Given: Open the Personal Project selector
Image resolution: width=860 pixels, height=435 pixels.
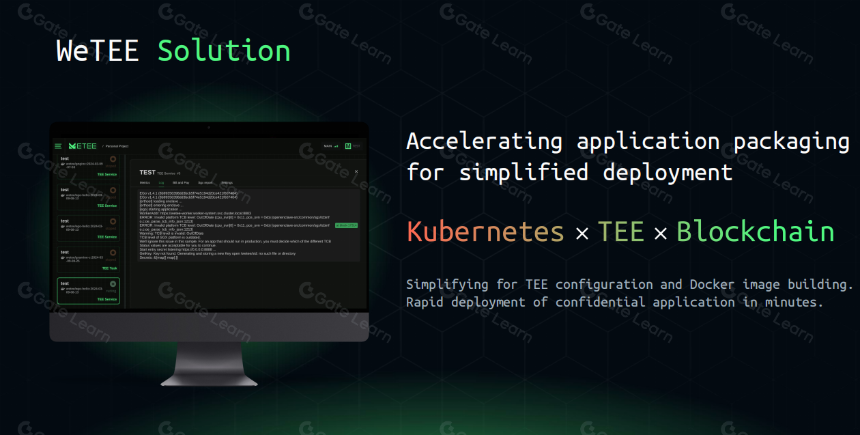Looking at the screenshot, I should 115,146.
